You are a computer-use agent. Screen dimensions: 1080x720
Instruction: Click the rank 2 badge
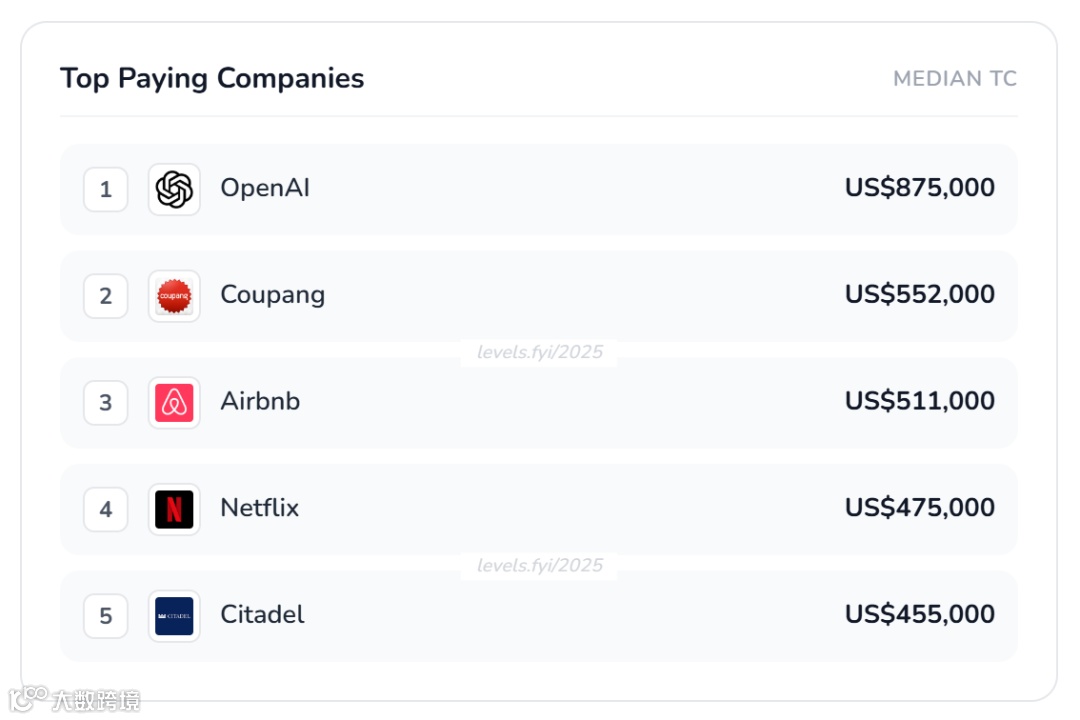coord(106,296)
